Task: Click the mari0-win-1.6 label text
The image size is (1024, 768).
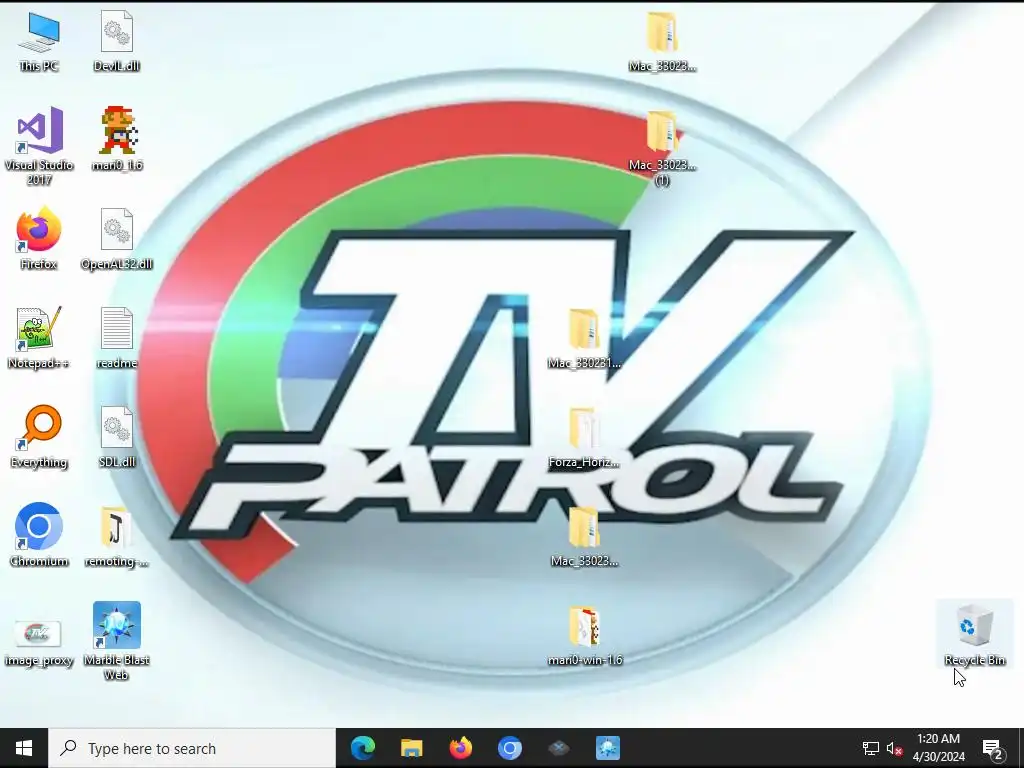Action: [x=584, y=660]
